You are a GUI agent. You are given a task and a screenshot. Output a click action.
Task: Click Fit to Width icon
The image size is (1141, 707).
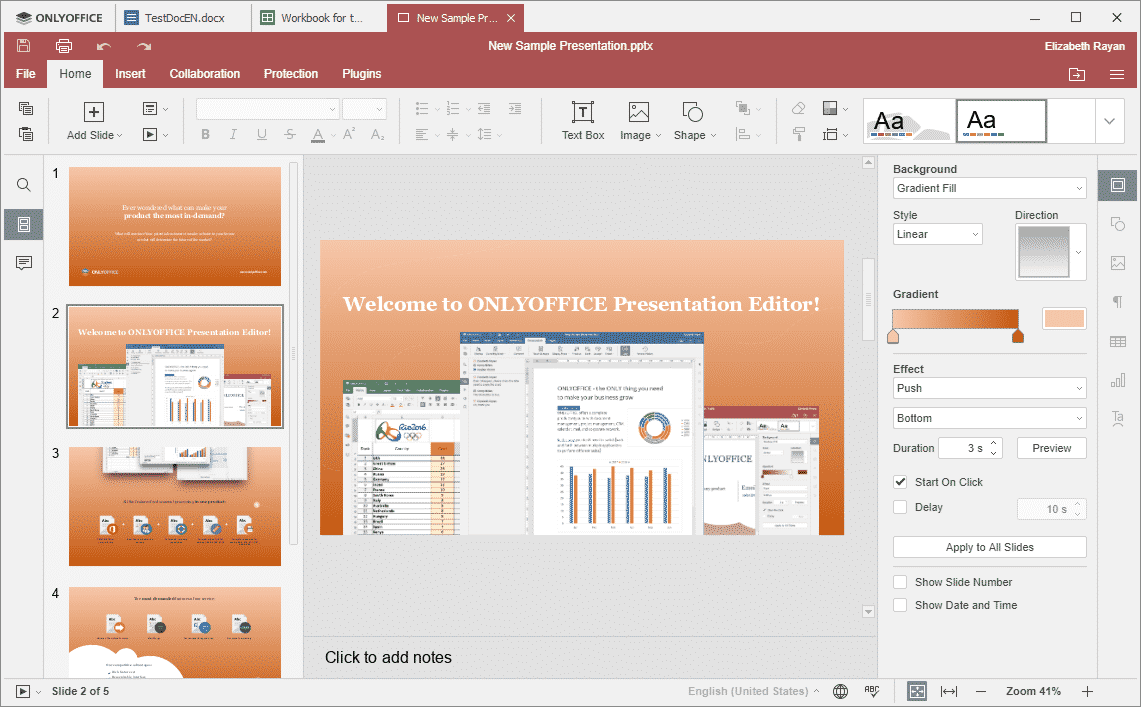click(x=949, y=691)
